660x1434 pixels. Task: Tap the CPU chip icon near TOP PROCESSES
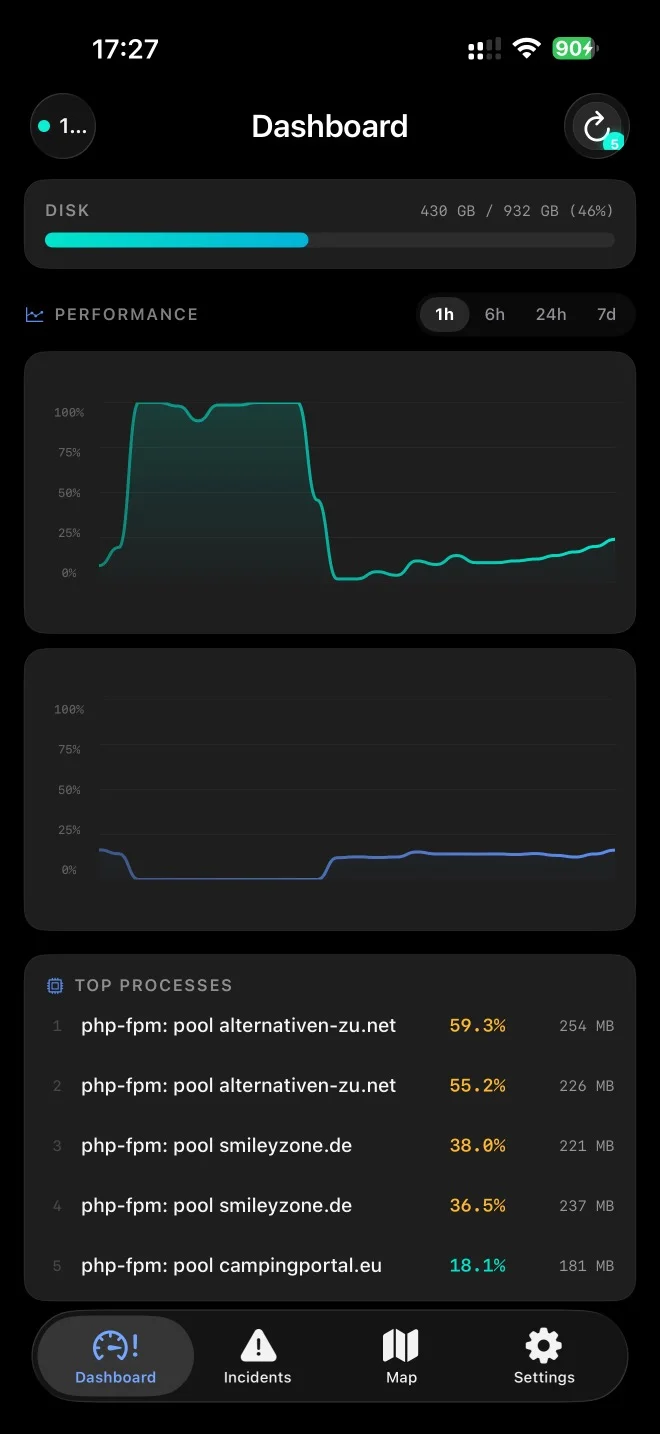coord(55,985)
